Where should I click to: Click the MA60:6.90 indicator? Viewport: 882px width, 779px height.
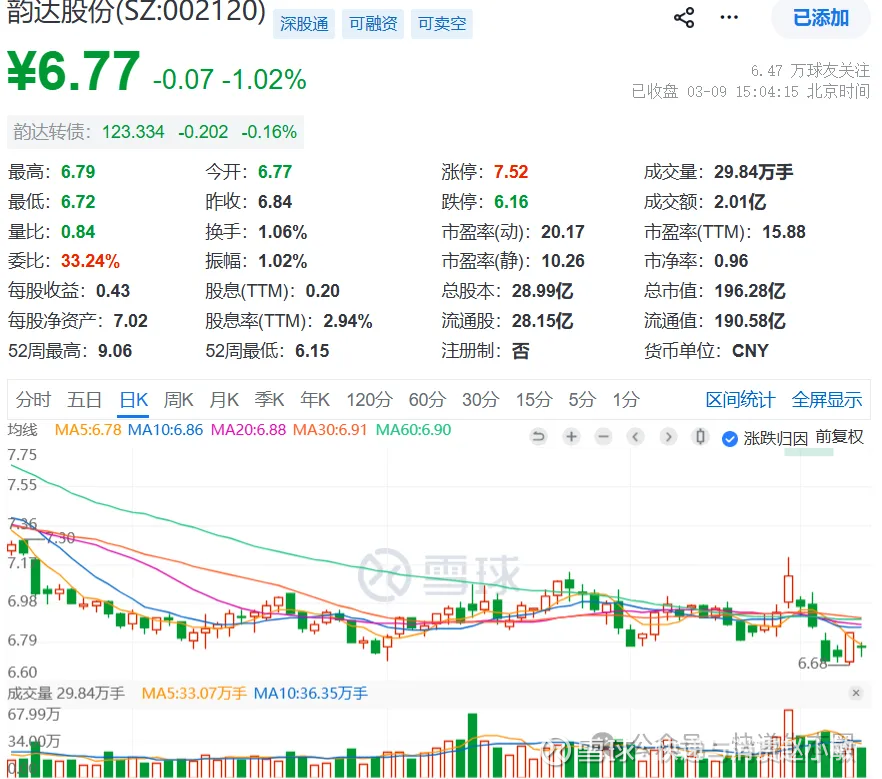pyautogui.click(x=413, y=430)
